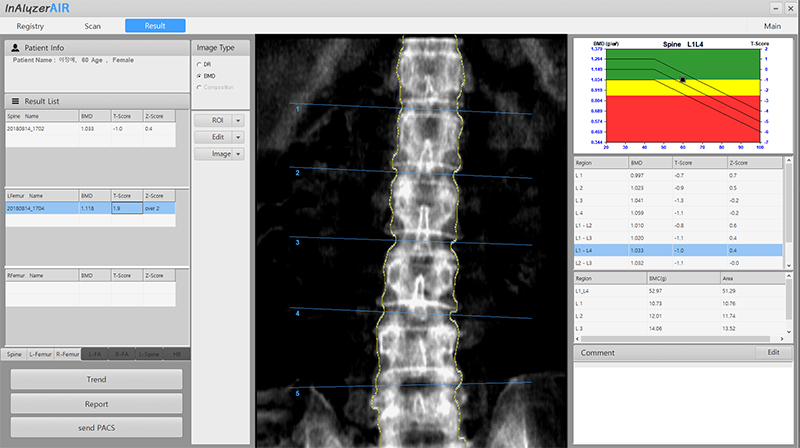Select the Spine tab at the bottom

(14, 354)
